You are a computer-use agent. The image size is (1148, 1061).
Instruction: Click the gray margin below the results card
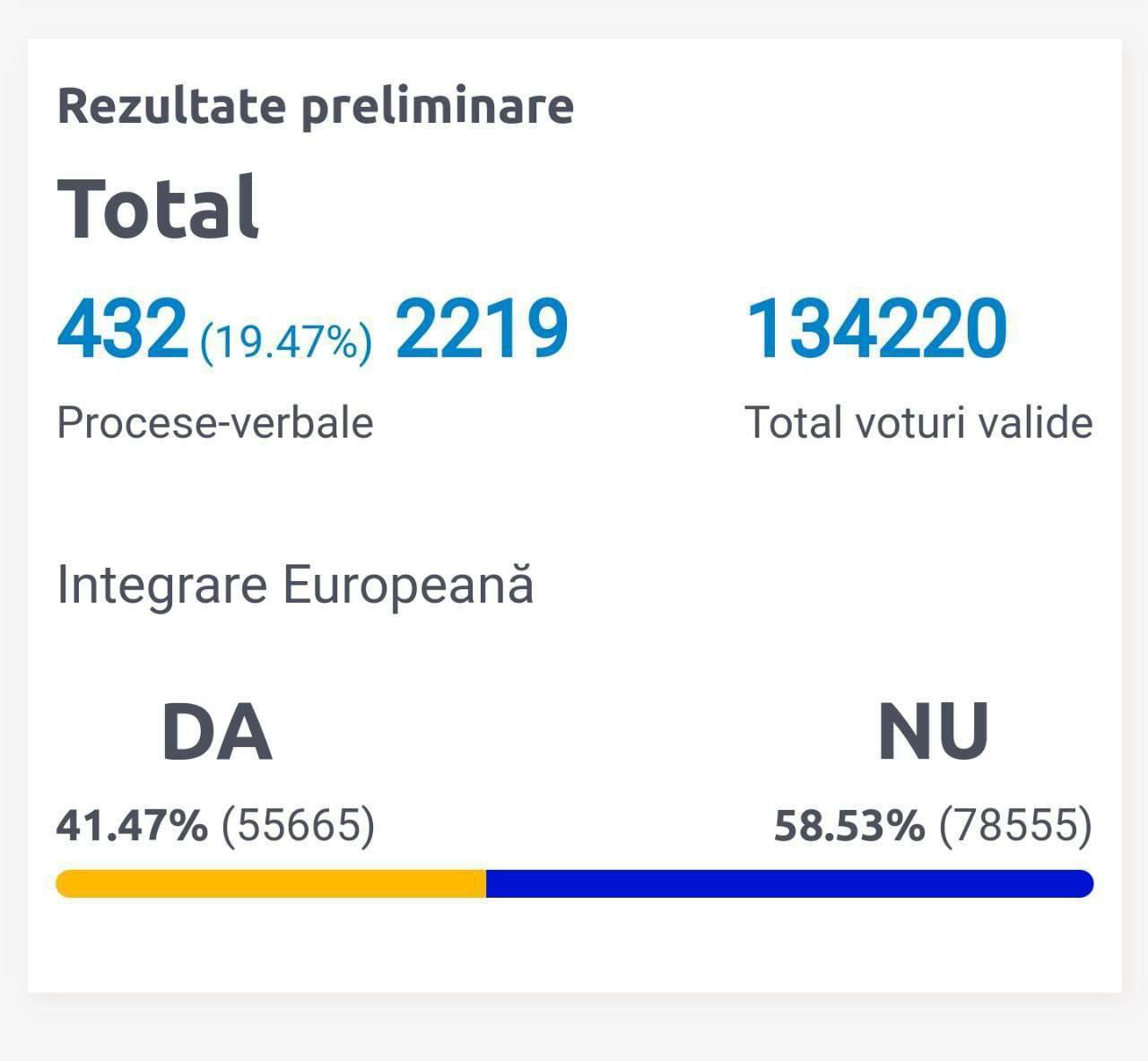(x=574, y=1028)
